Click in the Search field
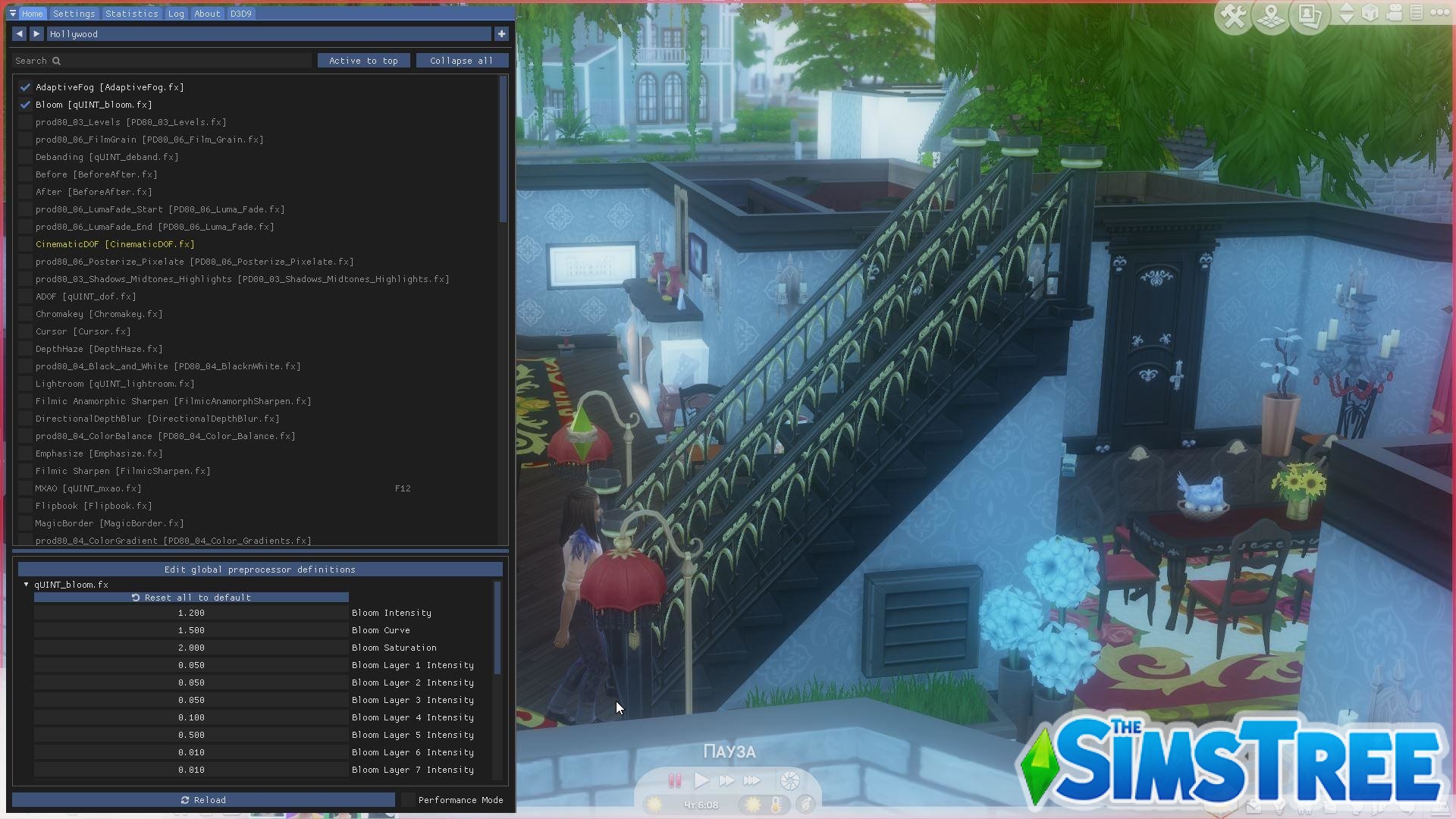This screenshot has height=819, width=1456. coord(162,61)
